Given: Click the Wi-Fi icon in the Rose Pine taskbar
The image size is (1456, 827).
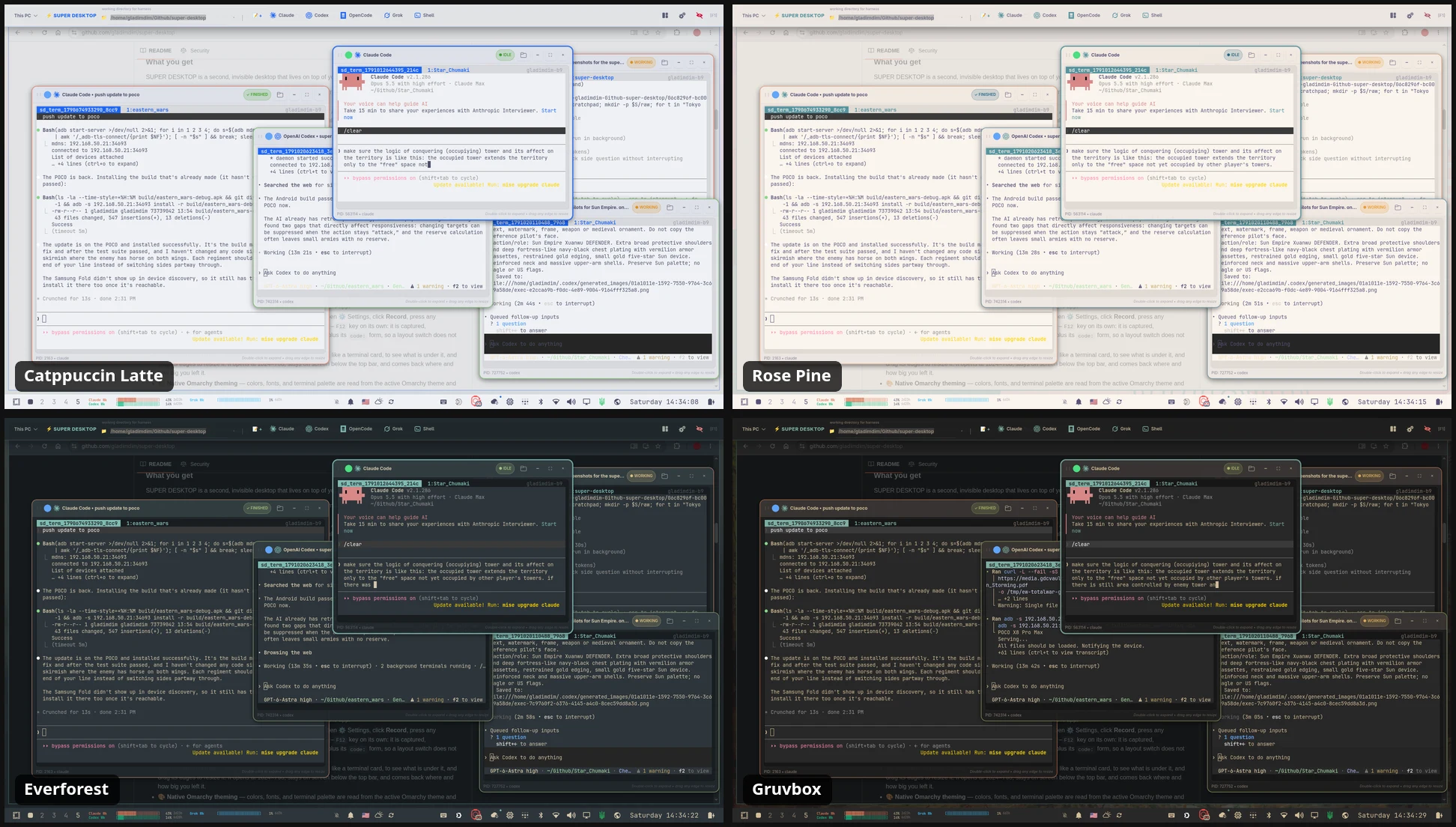Looking at the screenshot, I should [1284, 402].
